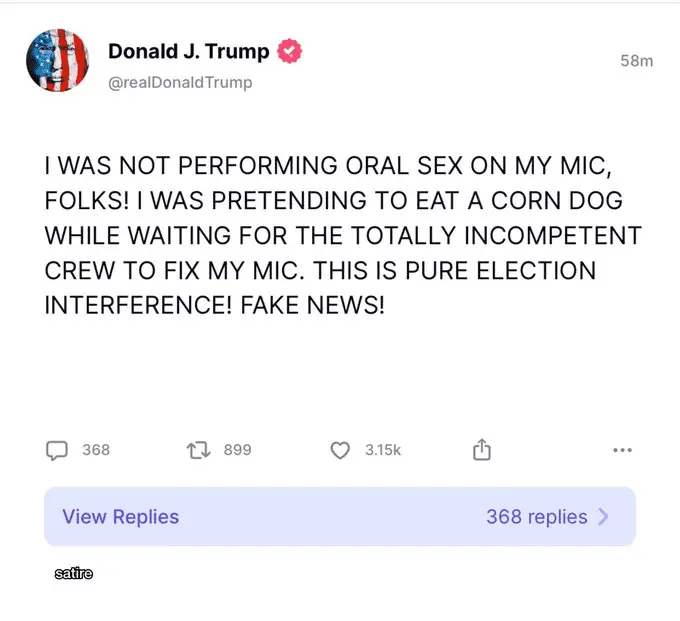Click the @realDonaldTrump handle

(180, 82)
